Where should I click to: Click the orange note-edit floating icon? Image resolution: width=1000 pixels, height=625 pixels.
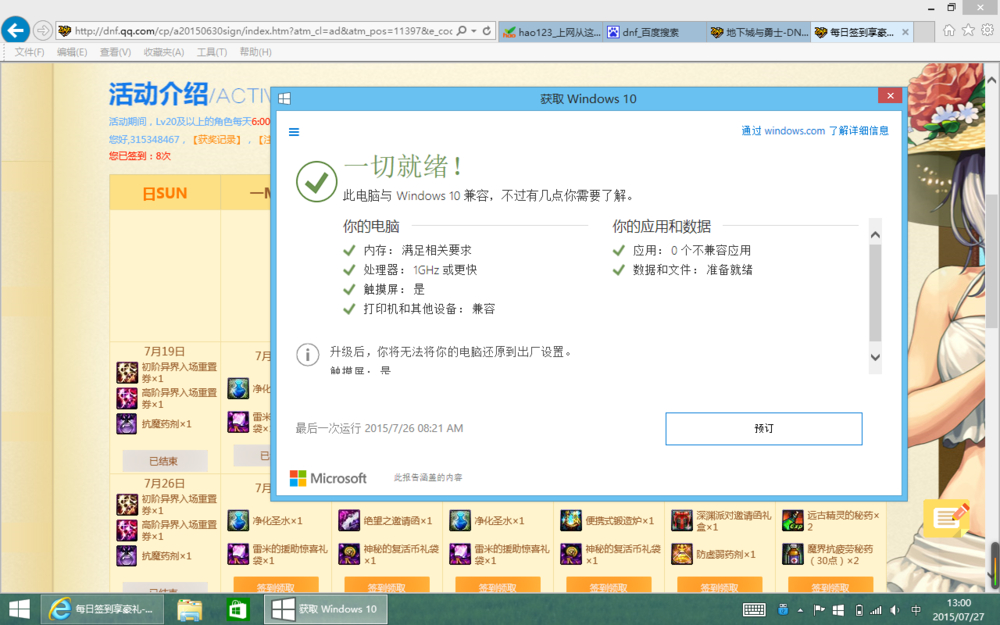(946, 517)
